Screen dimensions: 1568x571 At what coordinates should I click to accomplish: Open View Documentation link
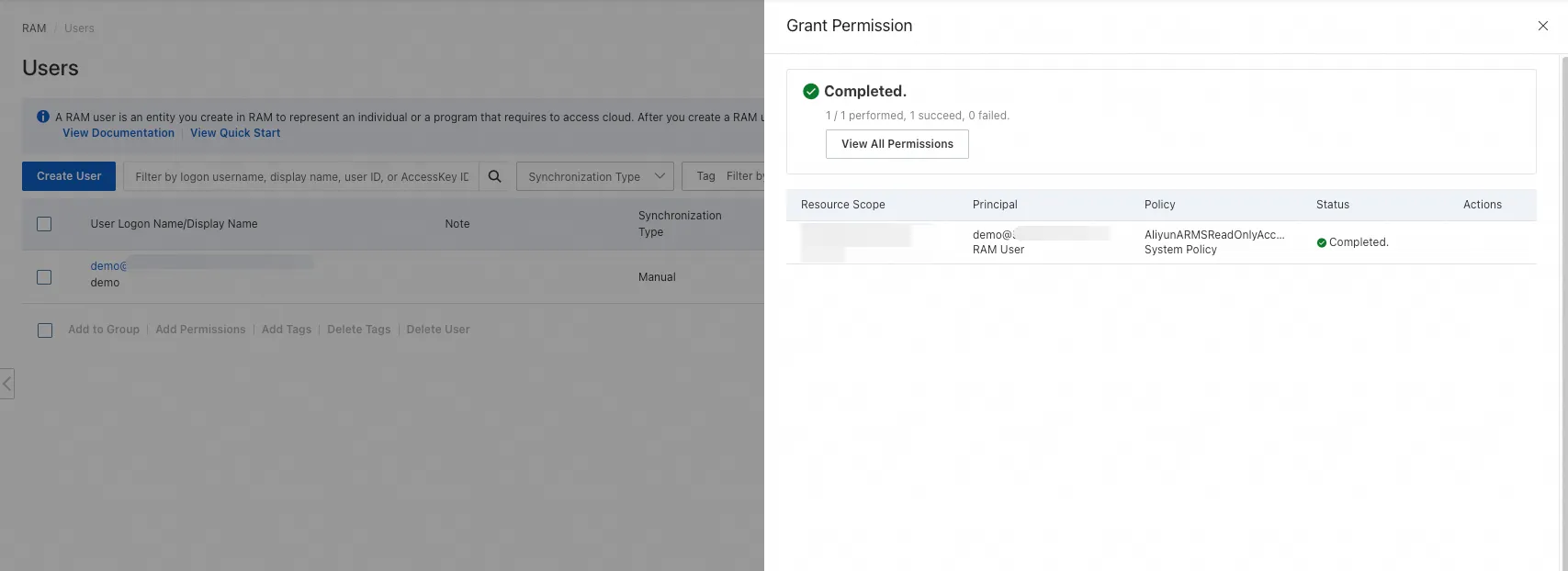tap(118, 133)
